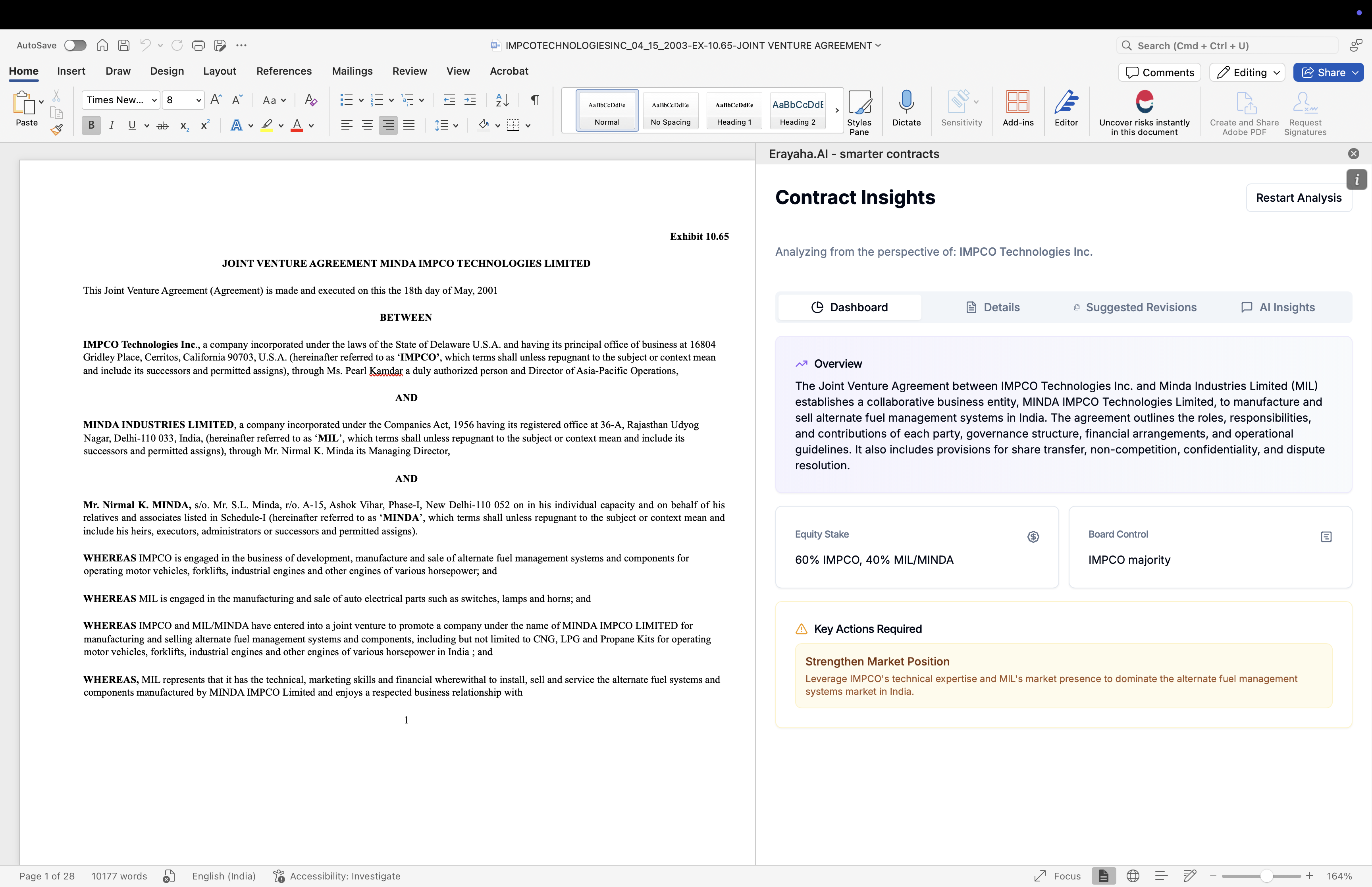Screen dimensions: 1372x887
Task: Click the Clear Formatting eraser icon
Action: [310, 100]
